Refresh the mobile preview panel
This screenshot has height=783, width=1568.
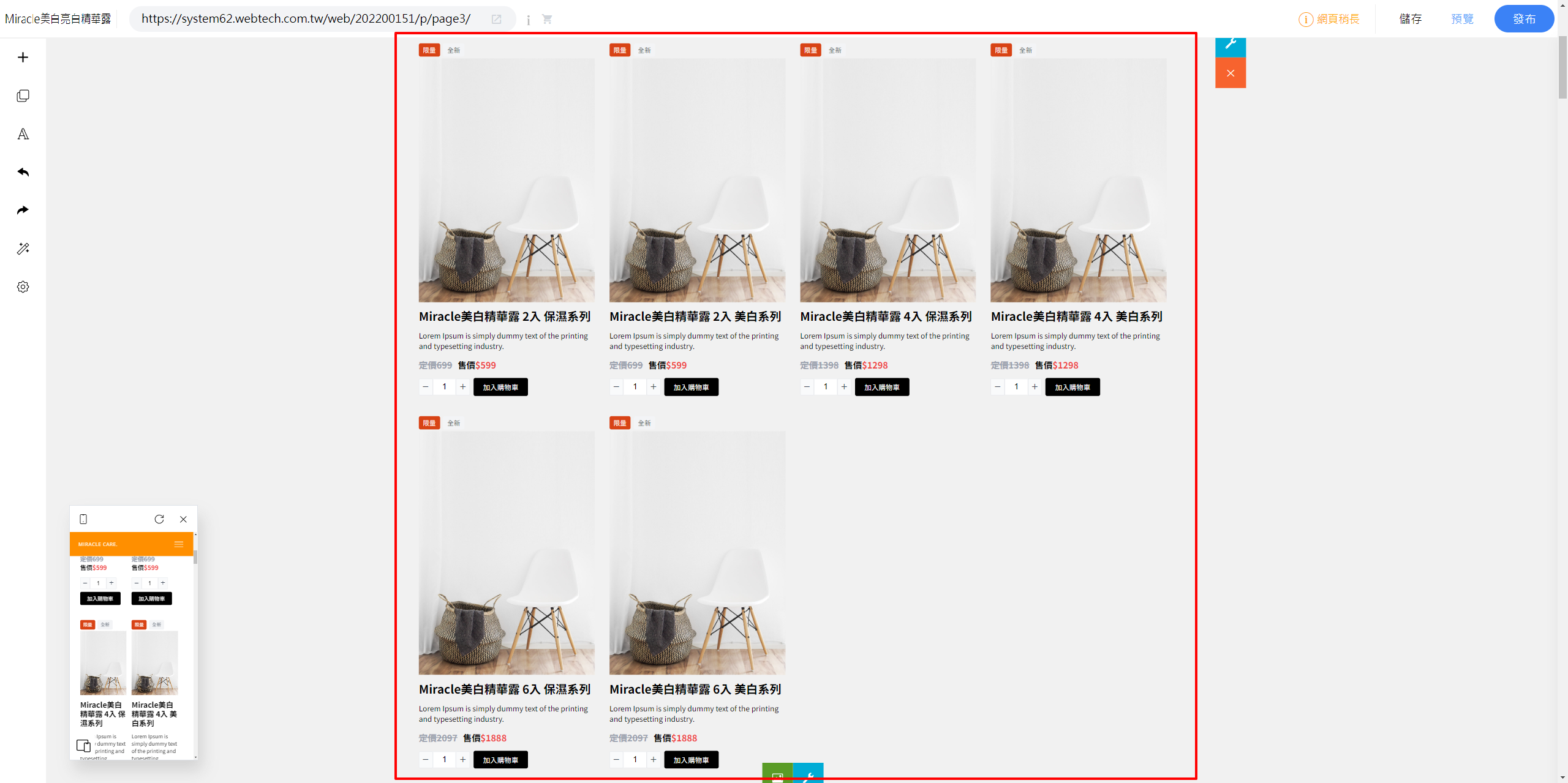point(159,519)
